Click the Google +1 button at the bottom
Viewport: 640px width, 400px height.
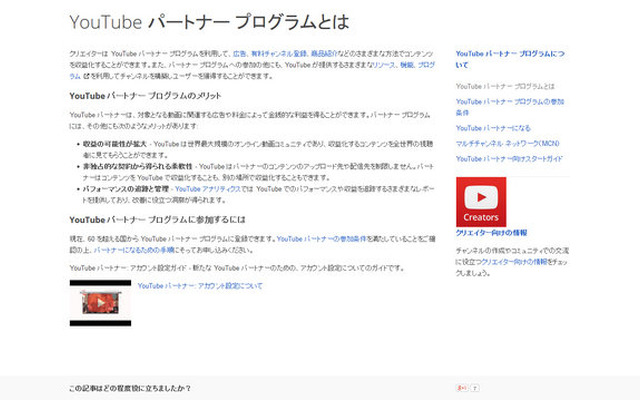point(462,388)
